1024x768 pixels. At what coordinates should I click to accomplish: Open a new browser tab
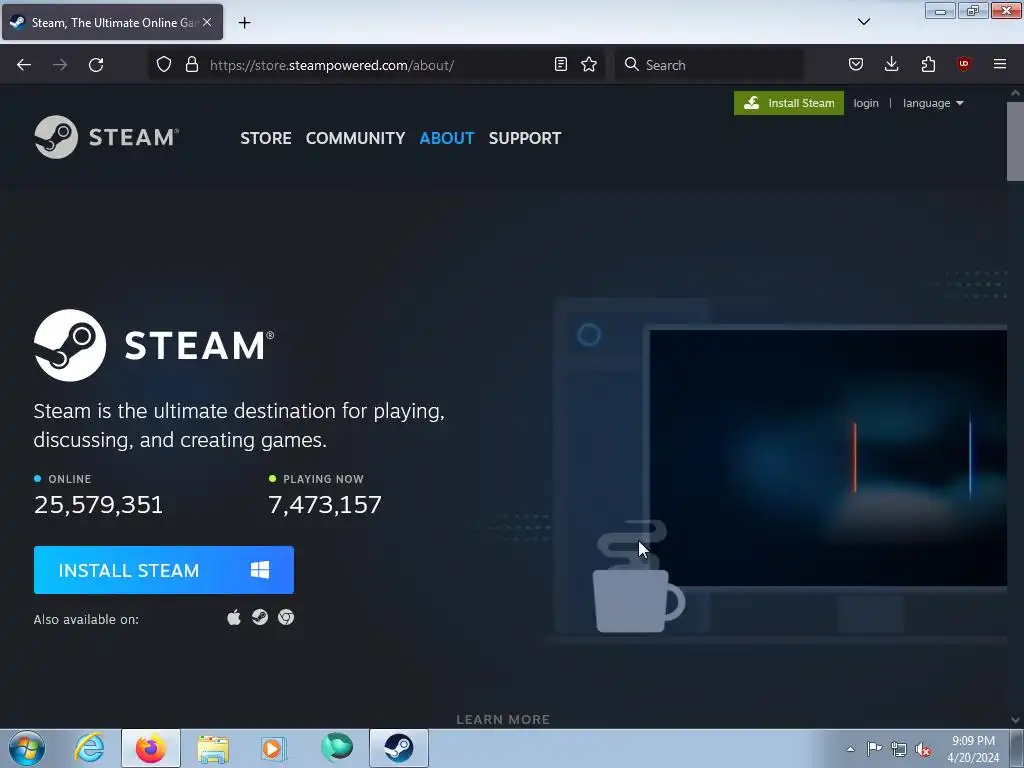point(244,23)
